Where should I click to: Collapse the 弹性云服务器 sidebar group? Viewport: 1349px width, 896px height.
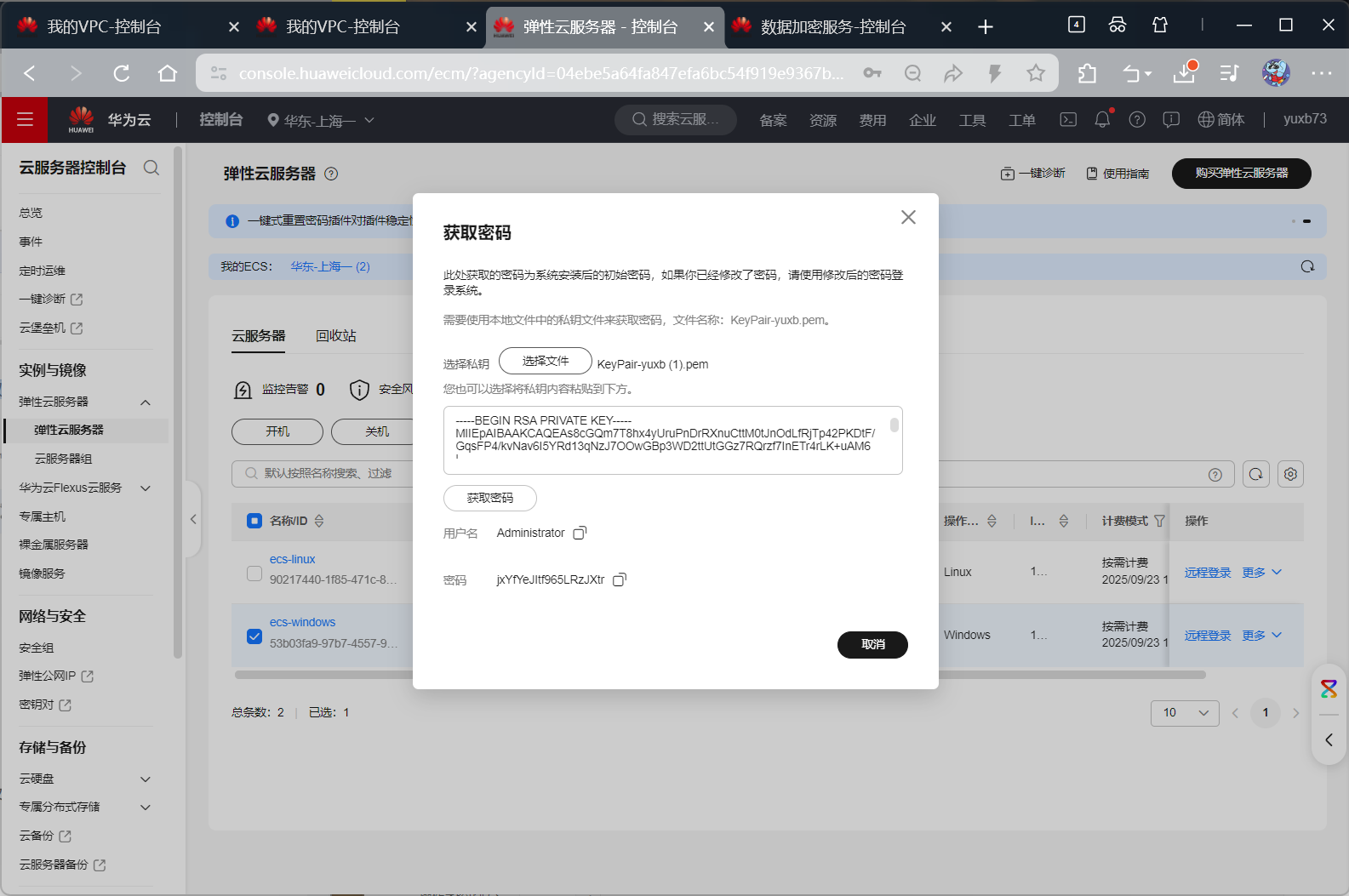pyautogui.click(x=146, y=402)
